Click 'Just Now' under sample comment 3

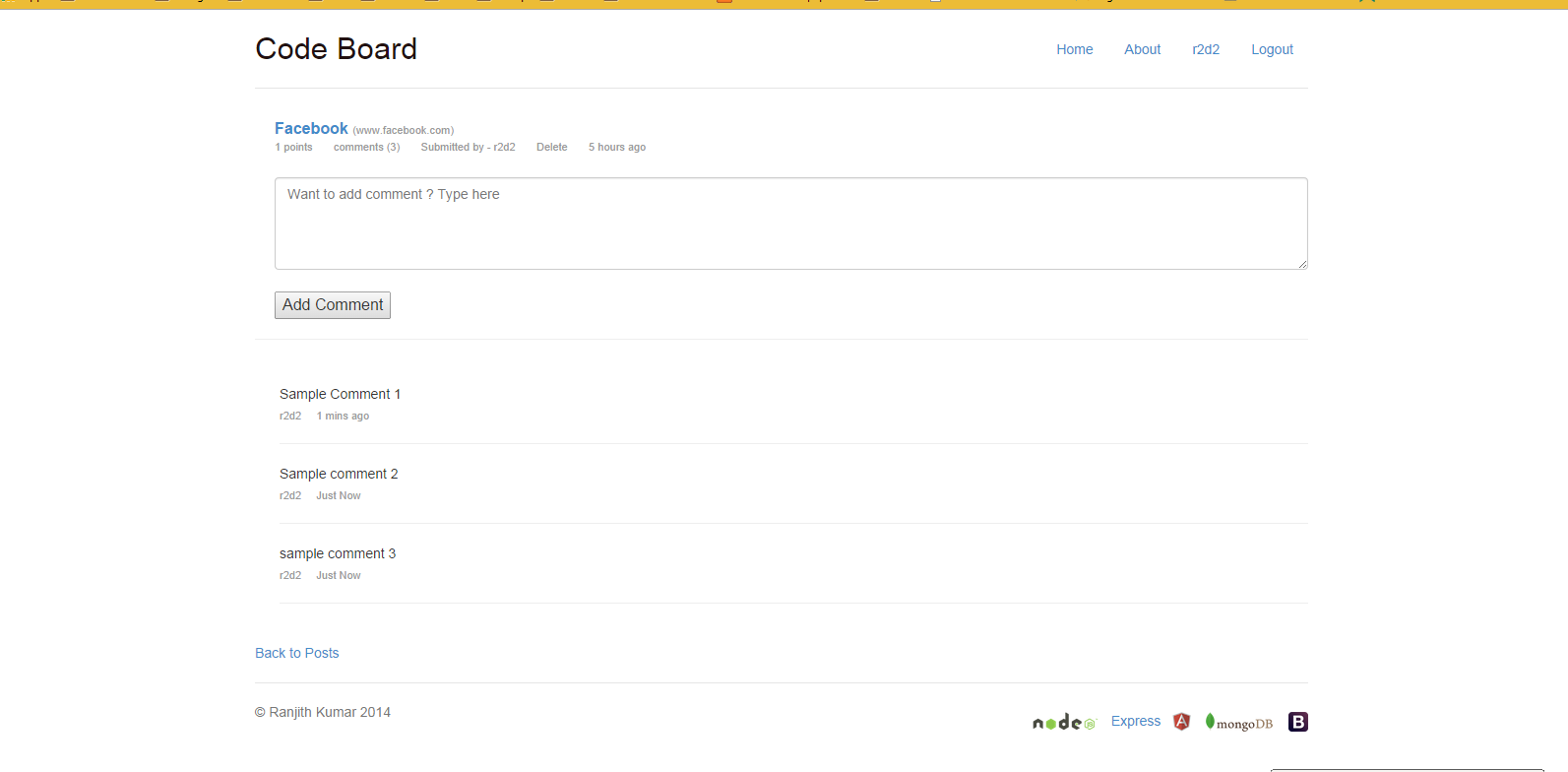pyautogui.click(x=339, y=575)
